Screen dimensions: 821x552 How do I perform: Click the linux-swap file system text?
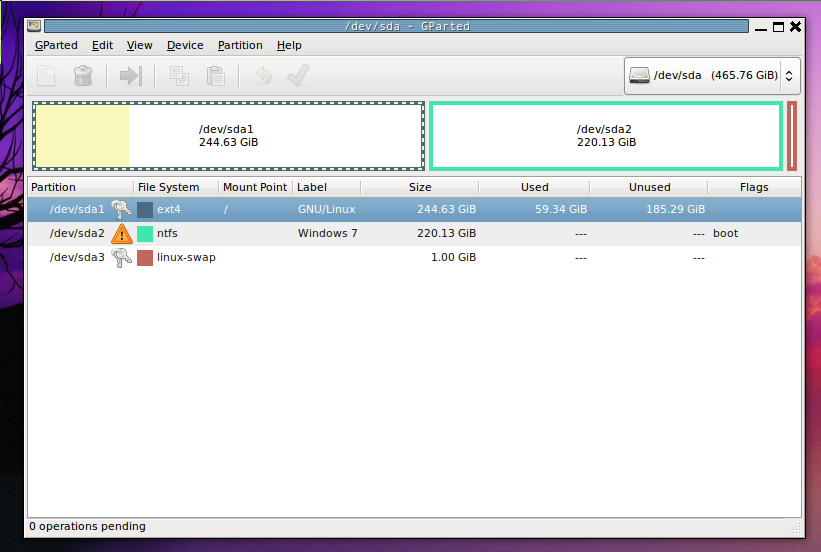pyautogui.click(x=186, y=258)
